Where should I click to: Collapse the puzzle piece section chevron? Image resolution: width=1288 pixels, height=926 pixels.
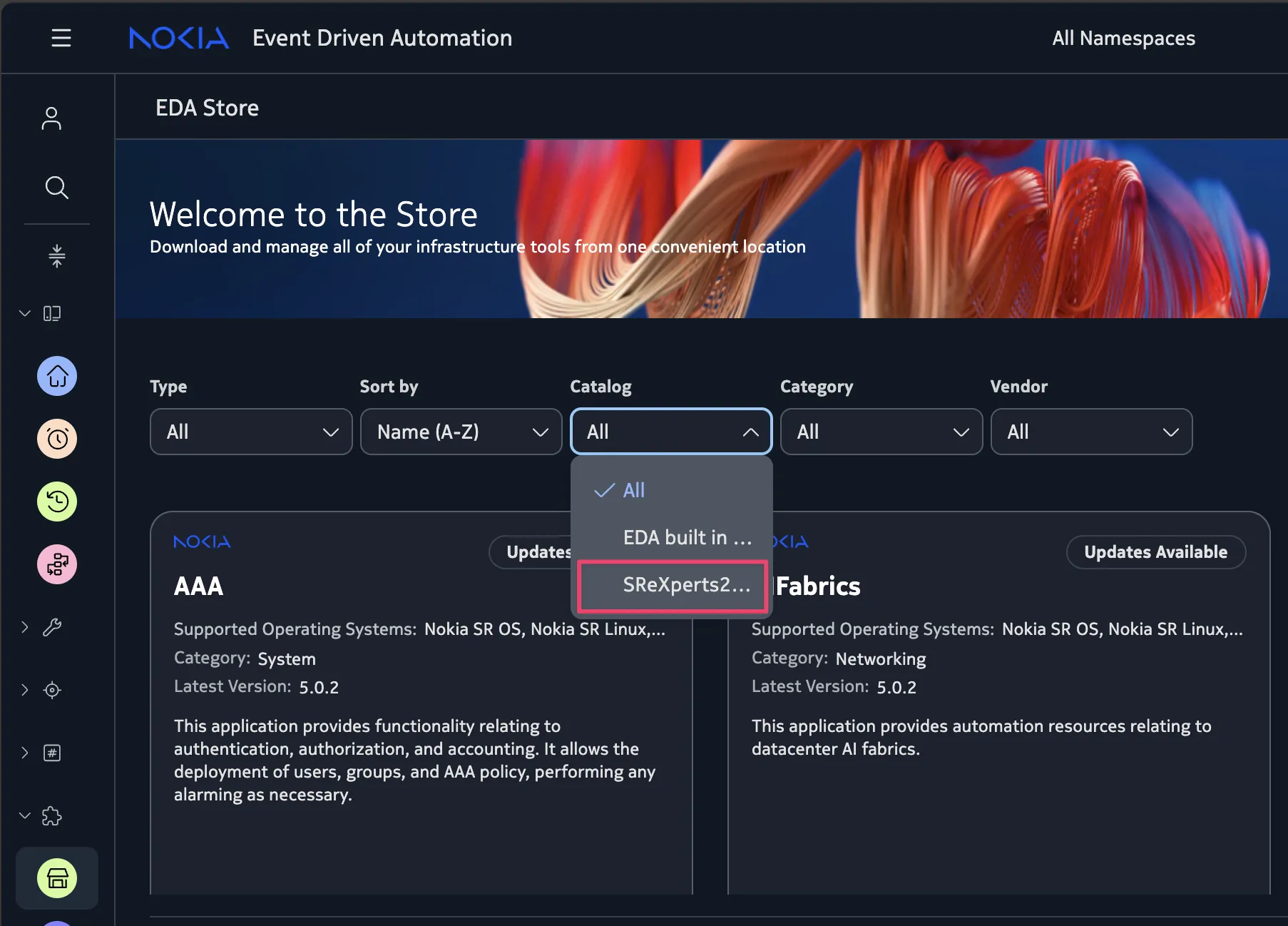25,815
